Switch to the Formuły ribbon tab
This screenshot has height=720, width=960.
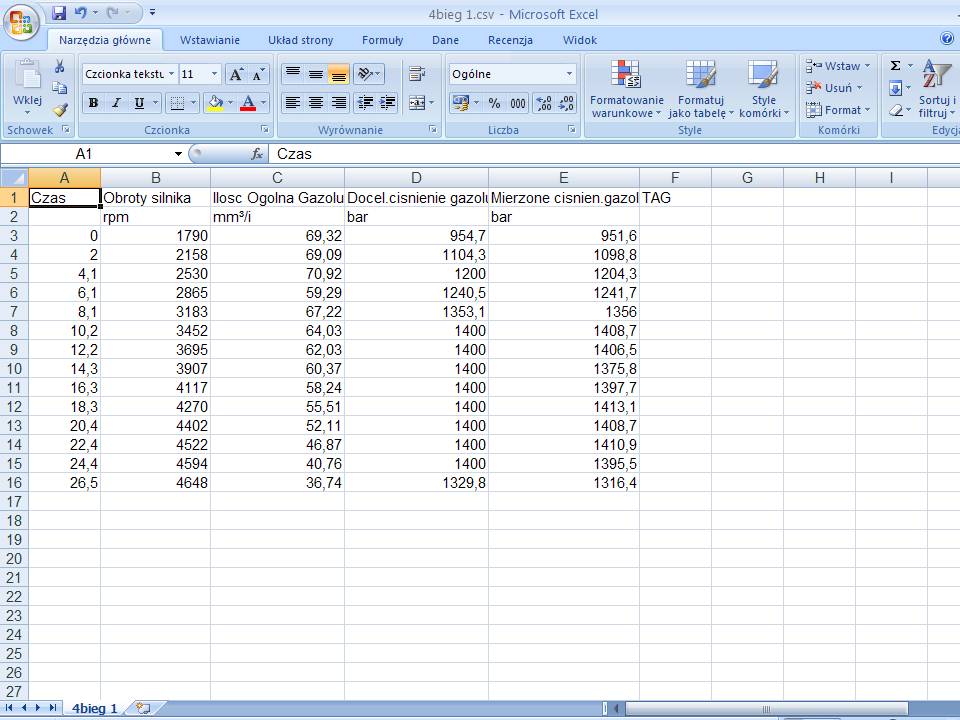point(382,40)
